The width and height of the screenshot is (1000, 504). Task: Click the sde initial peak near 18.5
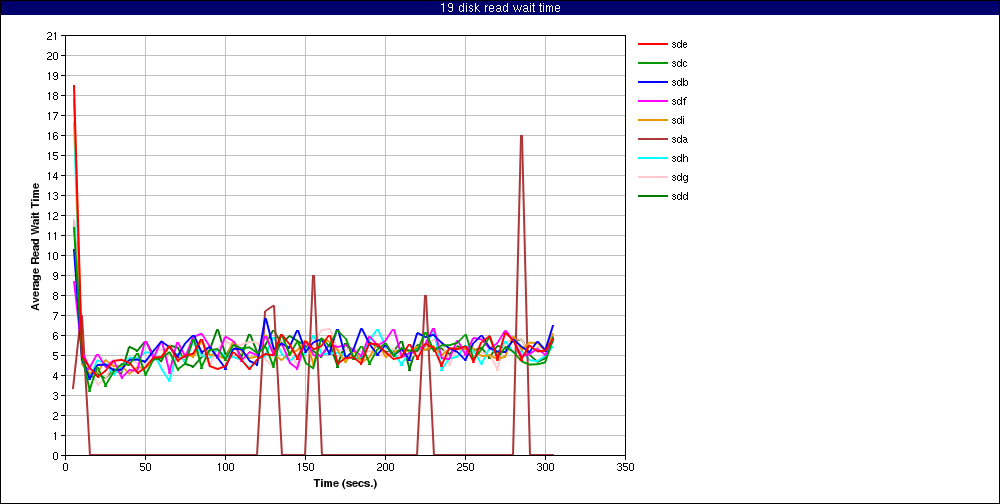coord(74,86)
